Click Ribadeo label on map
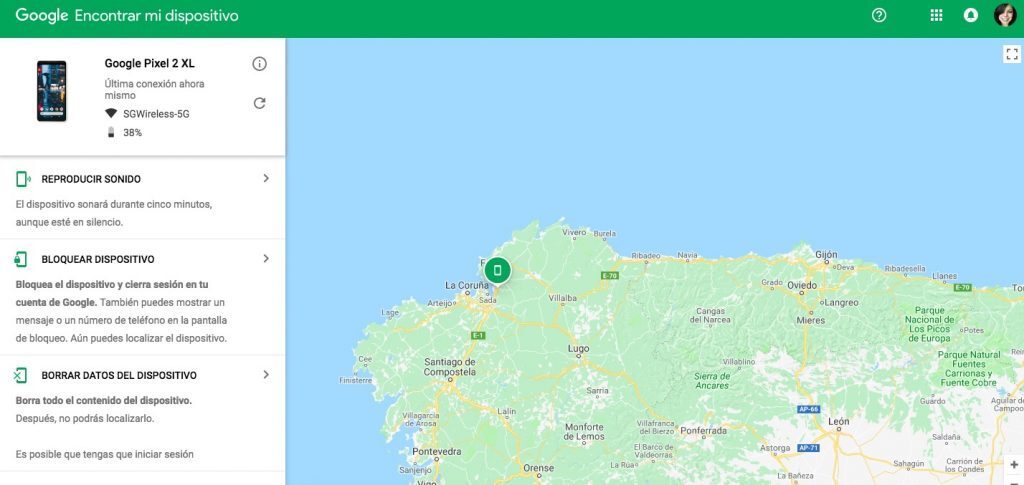This screenshot has height=485, width=1024. tap(646, 256)
